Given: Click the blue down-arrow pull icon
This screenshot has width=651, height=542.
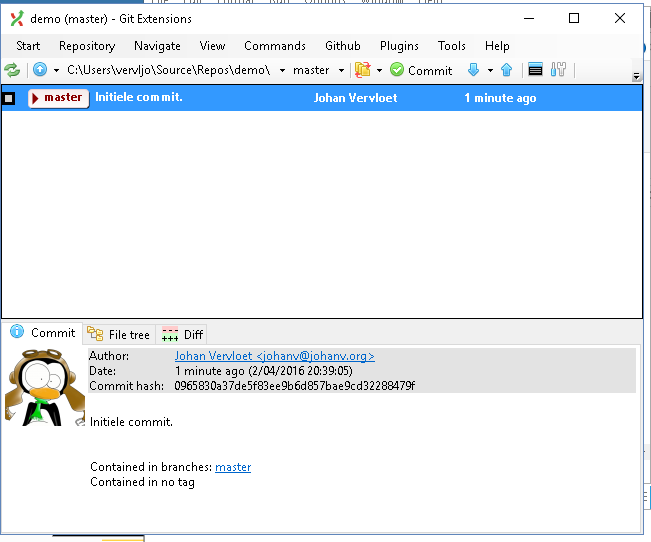Looking at the screenshot, I should coord(473,69).
